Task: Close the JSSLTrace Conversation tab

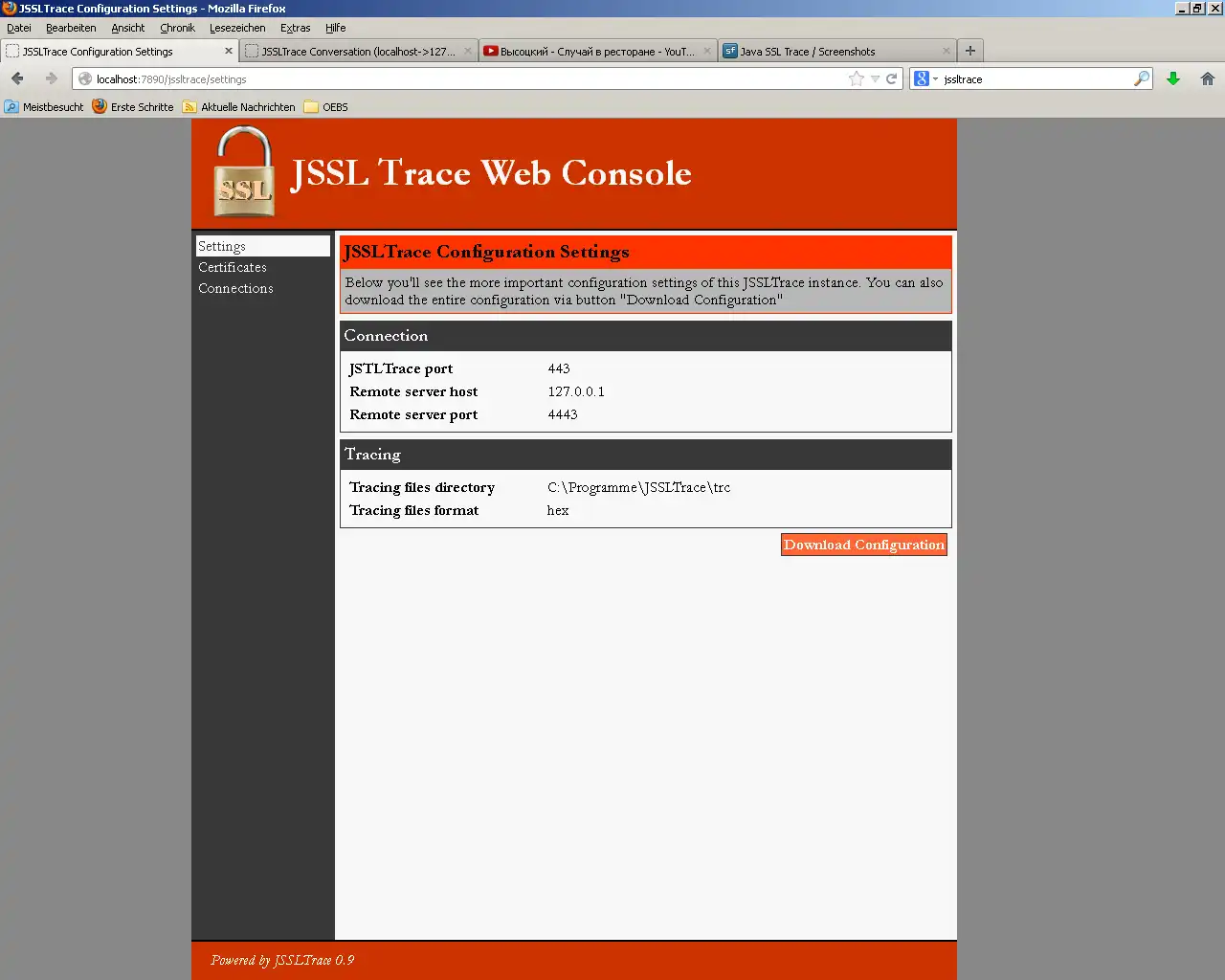Action: 468,51
